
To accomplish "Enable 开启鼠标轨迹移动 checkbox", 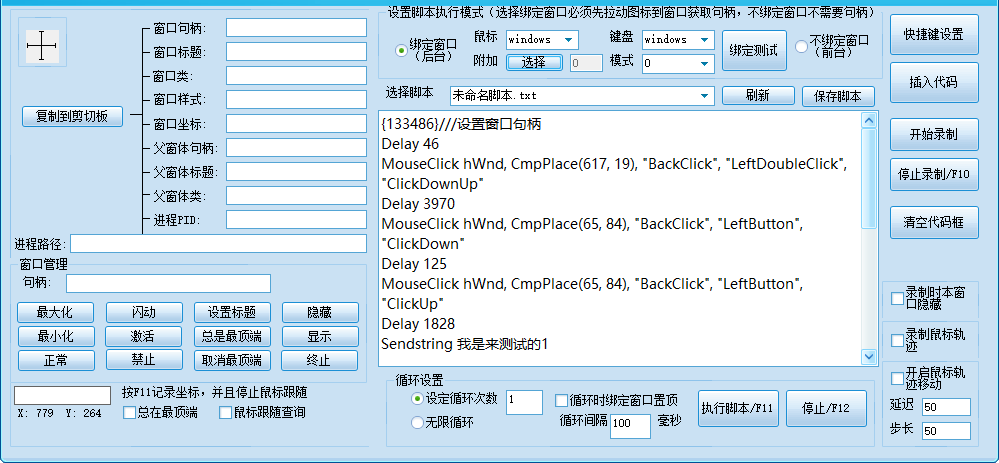I will [897, 378].
